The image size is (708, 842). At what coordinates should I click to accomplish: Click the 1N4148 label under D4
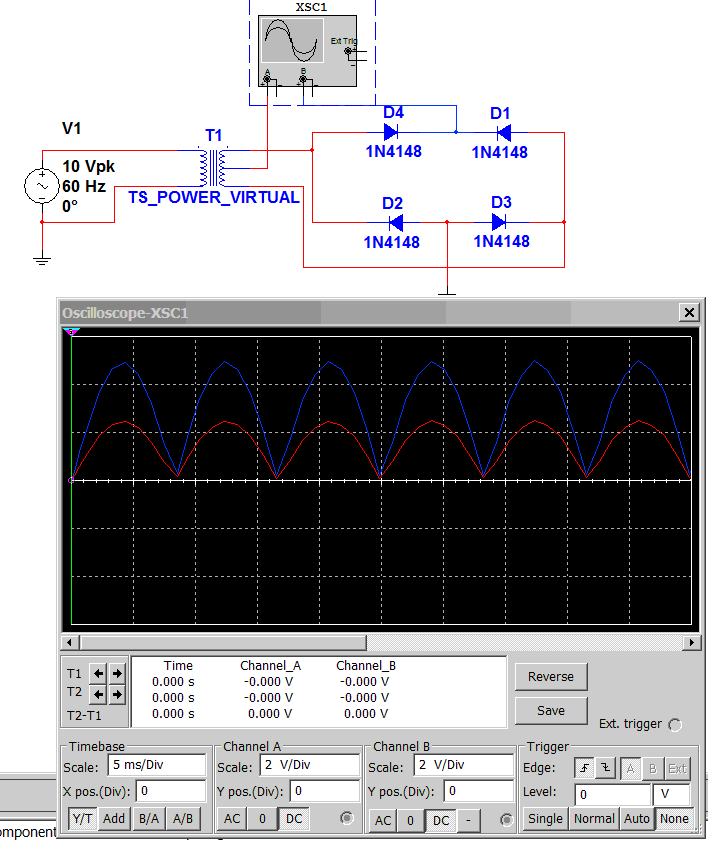tap(394, 151)
